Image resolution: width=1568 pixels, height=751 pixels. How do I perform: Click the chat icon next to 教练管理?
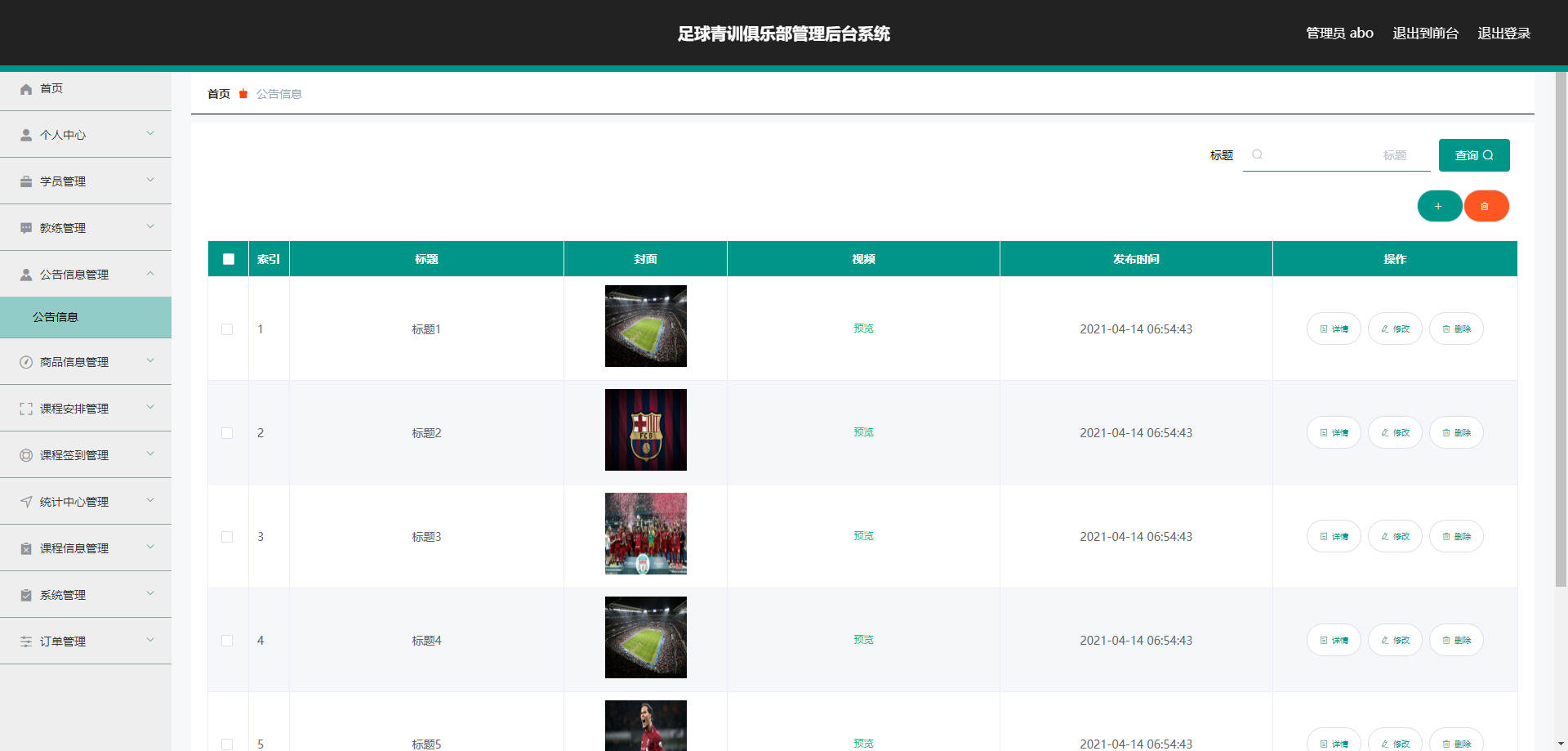26,228
